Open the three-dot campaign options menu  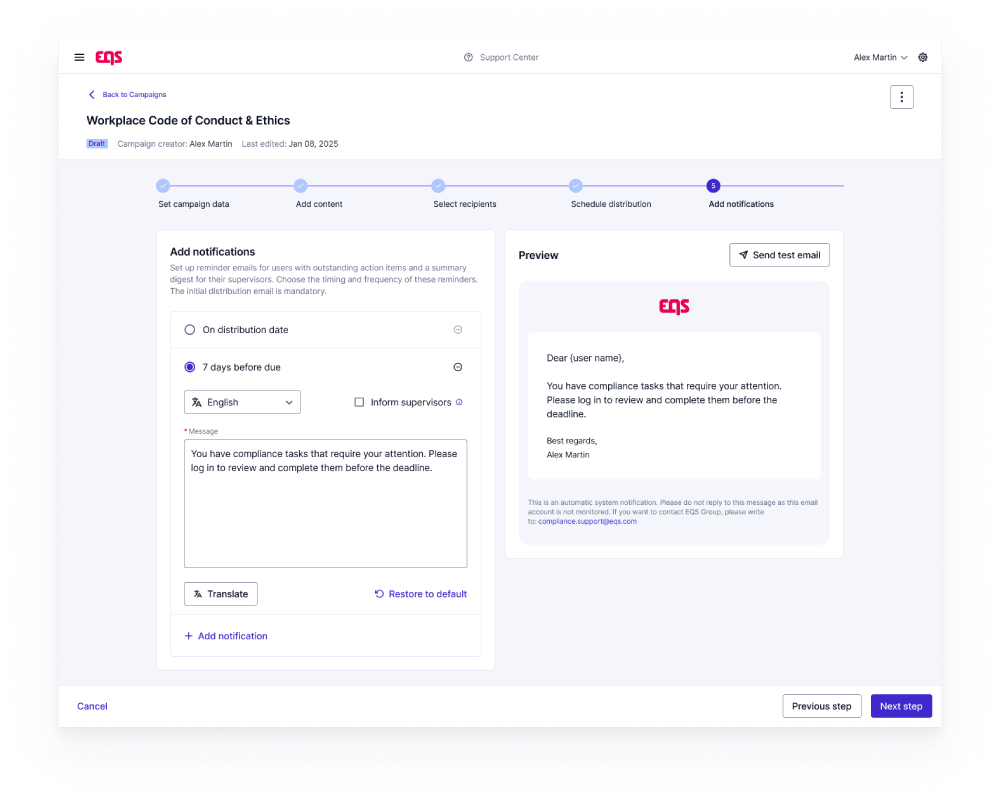901,97
